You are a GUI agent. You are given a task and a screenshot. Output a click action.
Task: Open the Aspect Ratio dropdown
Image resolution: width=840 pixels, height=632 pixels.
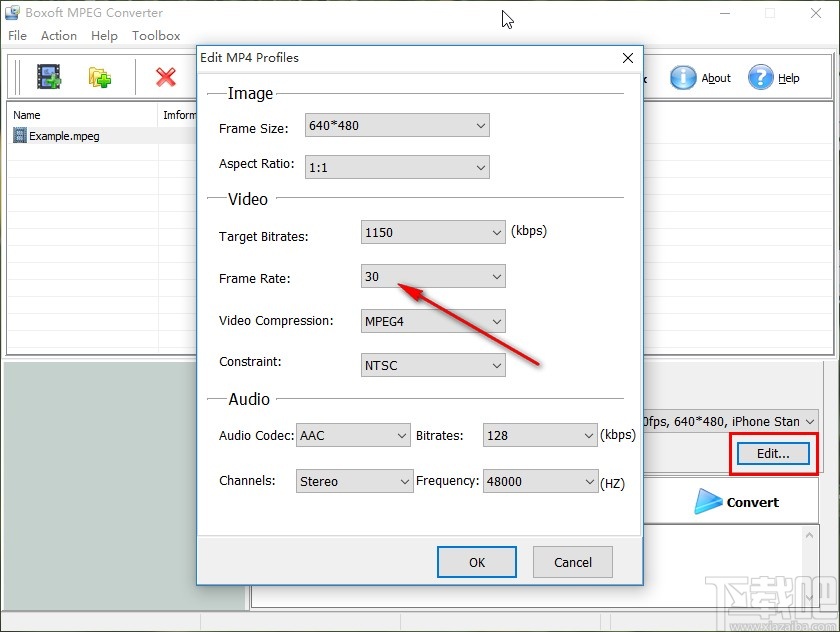point(481,167)
